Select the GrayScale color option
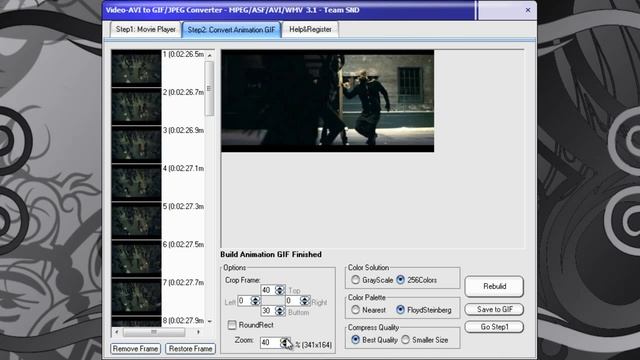This screenshot has width=640, height=360. tap(372, 280)
